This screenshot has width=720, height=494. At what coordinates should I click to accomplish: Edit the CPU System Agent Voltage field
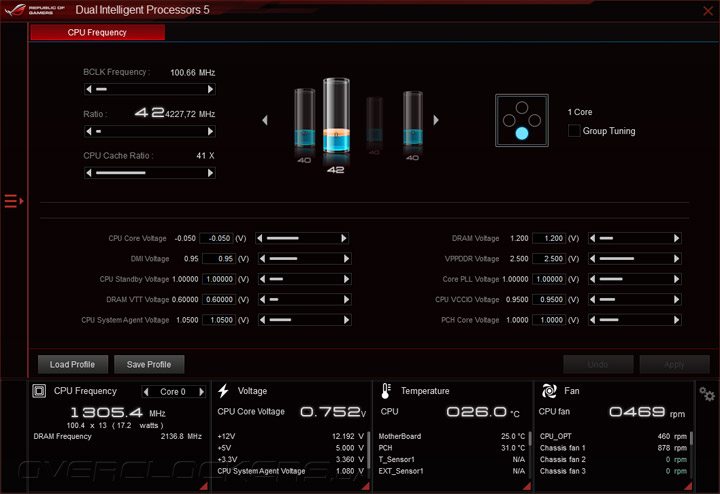tap(219, 320)
